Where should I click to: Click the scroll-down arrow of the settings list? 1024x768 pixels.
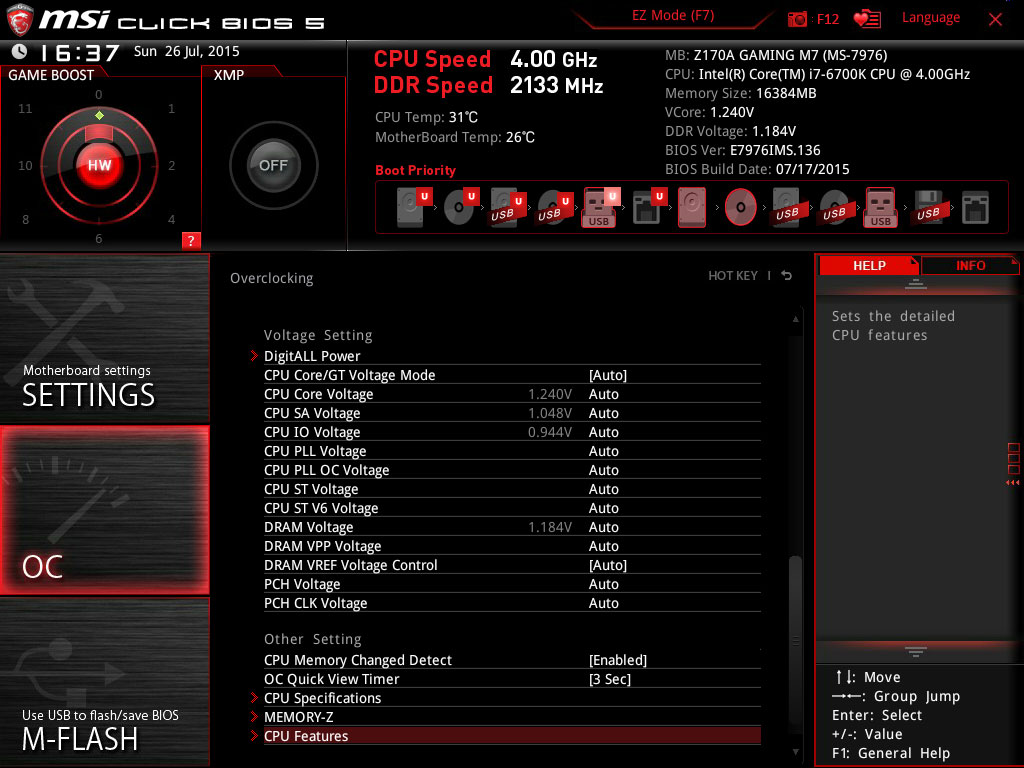point(795,752)
